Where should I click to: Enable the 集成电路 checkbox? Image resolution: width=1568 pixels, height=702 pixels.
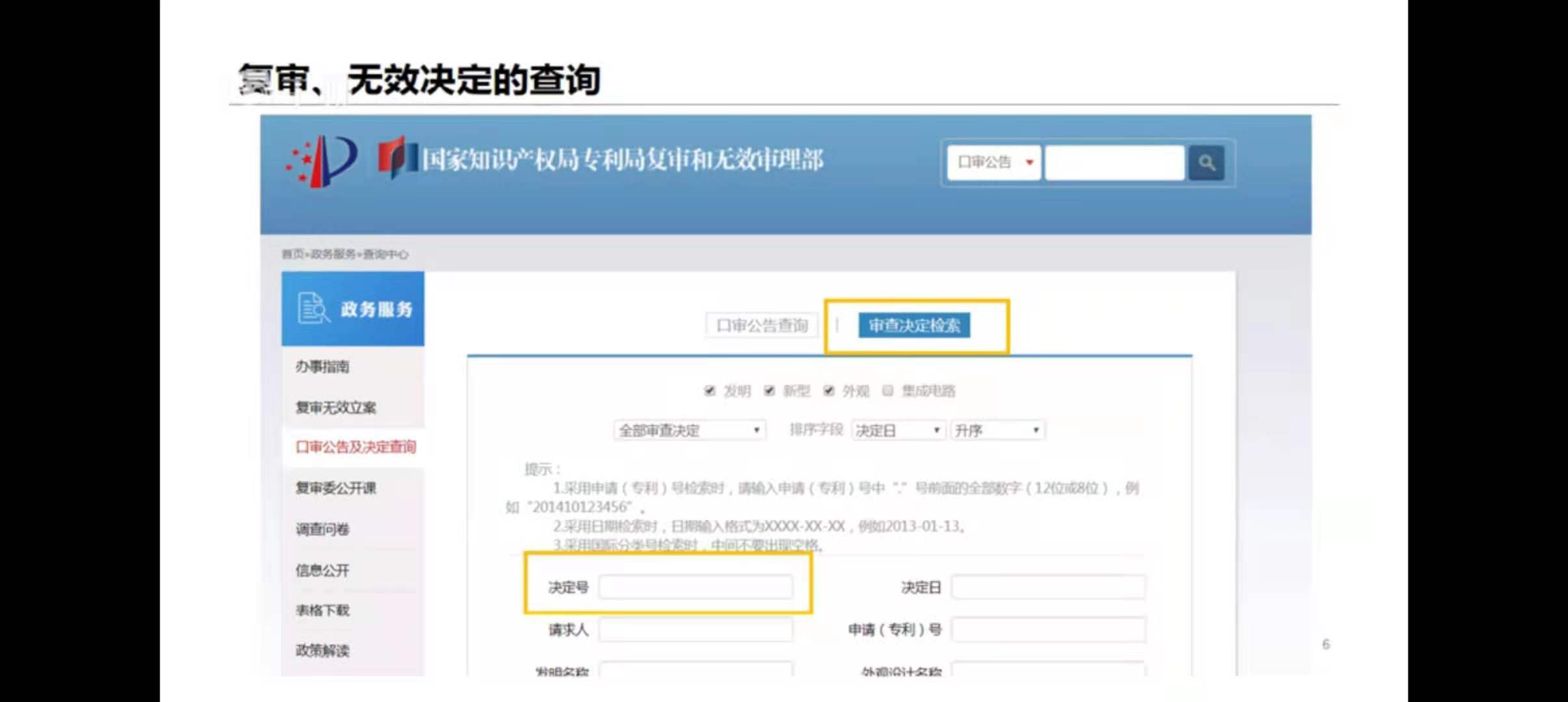pos(887,391)
